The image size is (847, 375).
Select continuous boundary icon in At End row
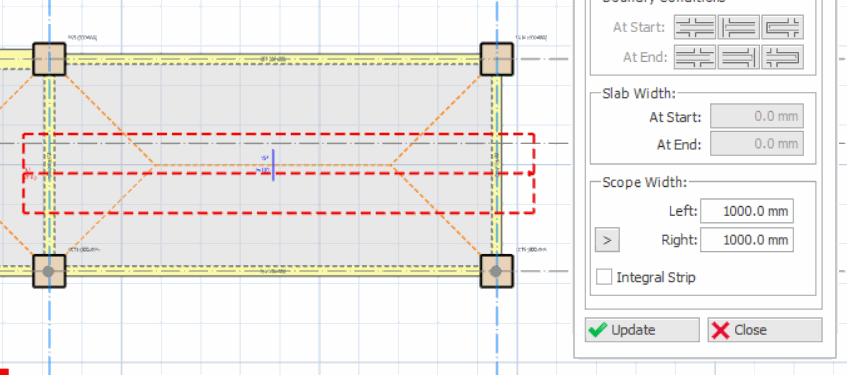click(695, 57)
